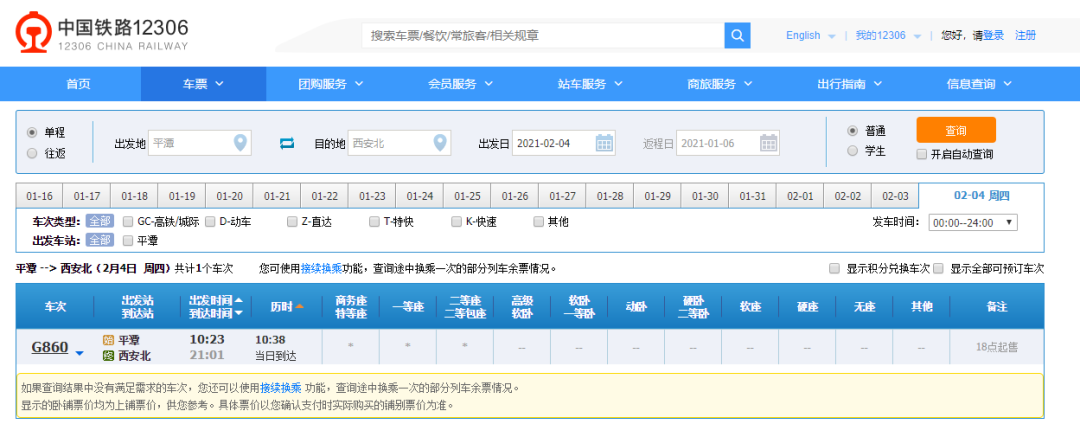Check the GC-高铁/城际 train type filter

click(128, 221)
